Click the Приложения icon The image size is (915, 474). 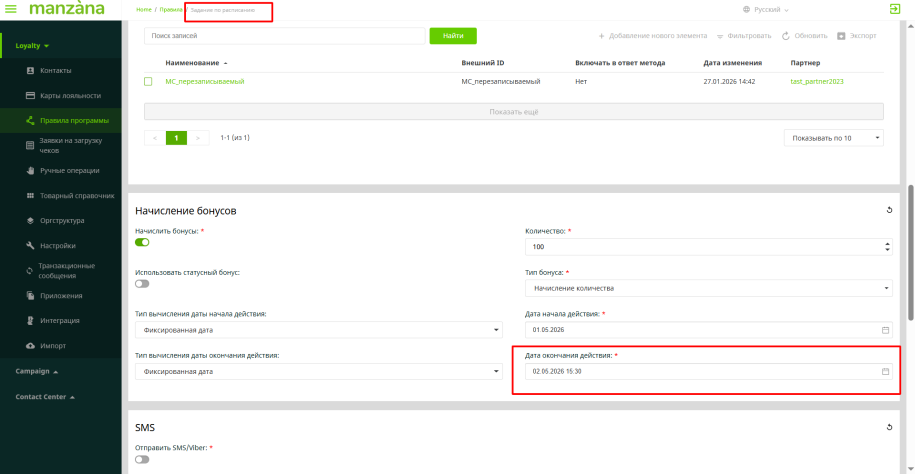pos(30,296)
